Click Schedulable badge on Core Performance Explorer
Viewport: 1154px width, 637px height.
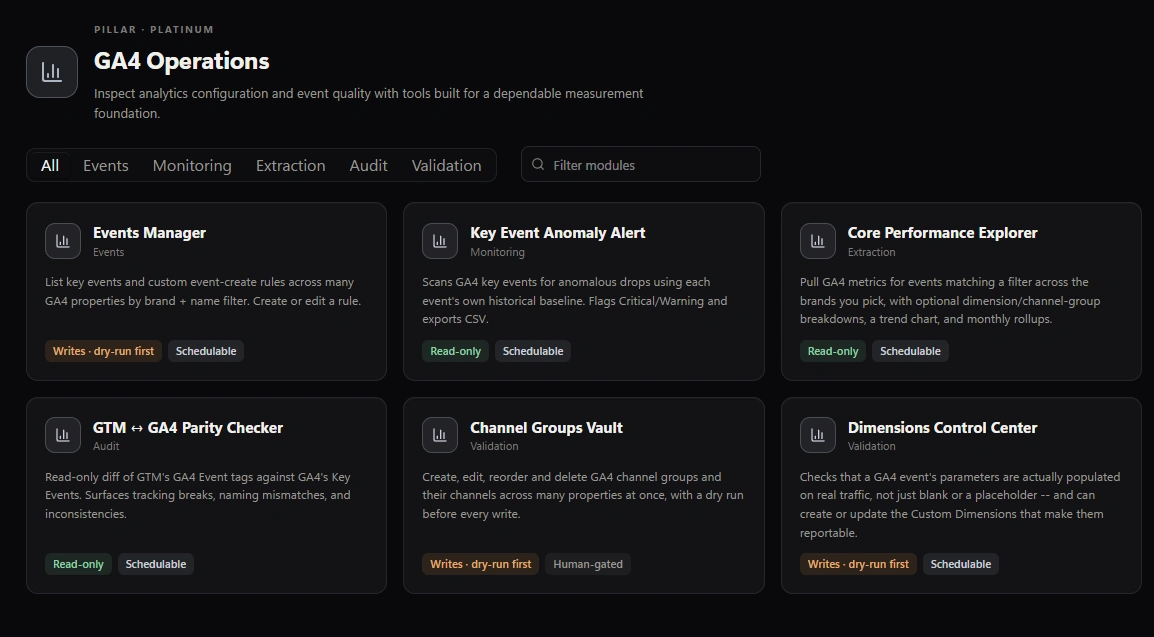(x=910, y=351)
